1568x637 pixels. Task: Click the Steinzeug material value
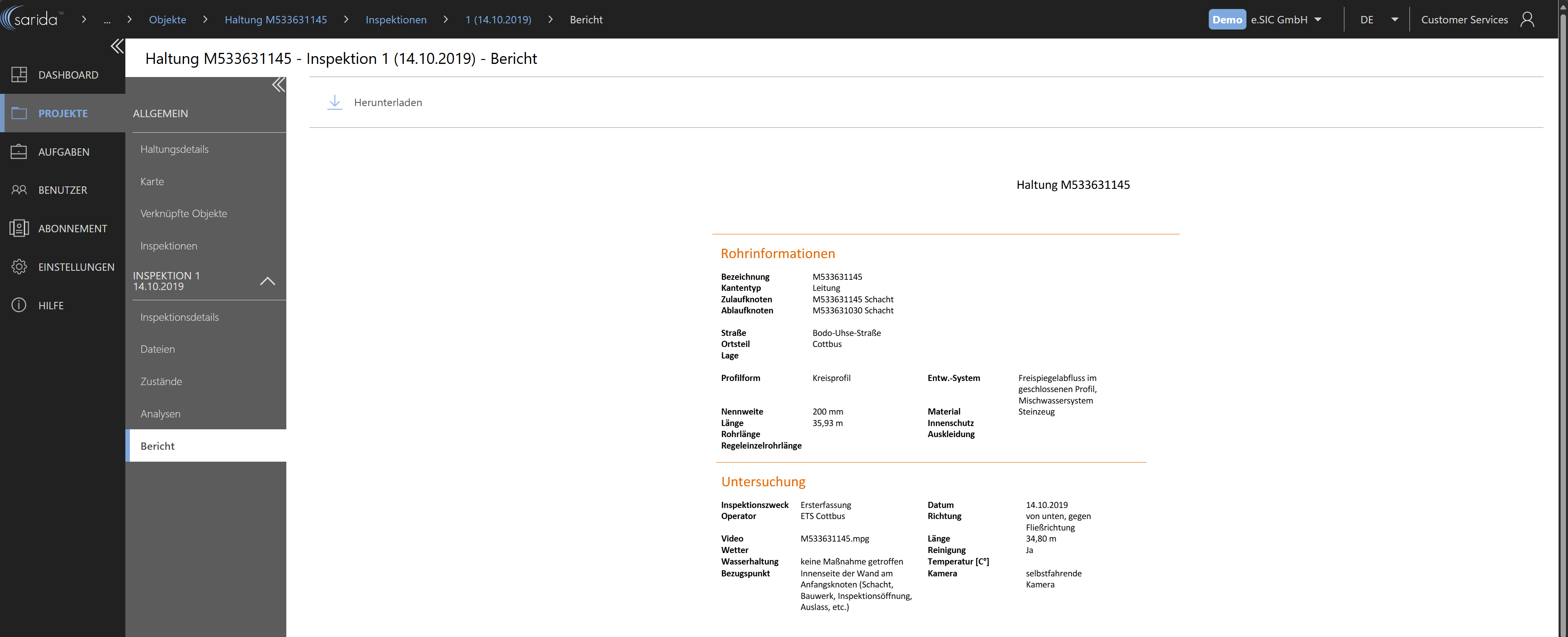pyautogui.click(x=1036, y=411)
